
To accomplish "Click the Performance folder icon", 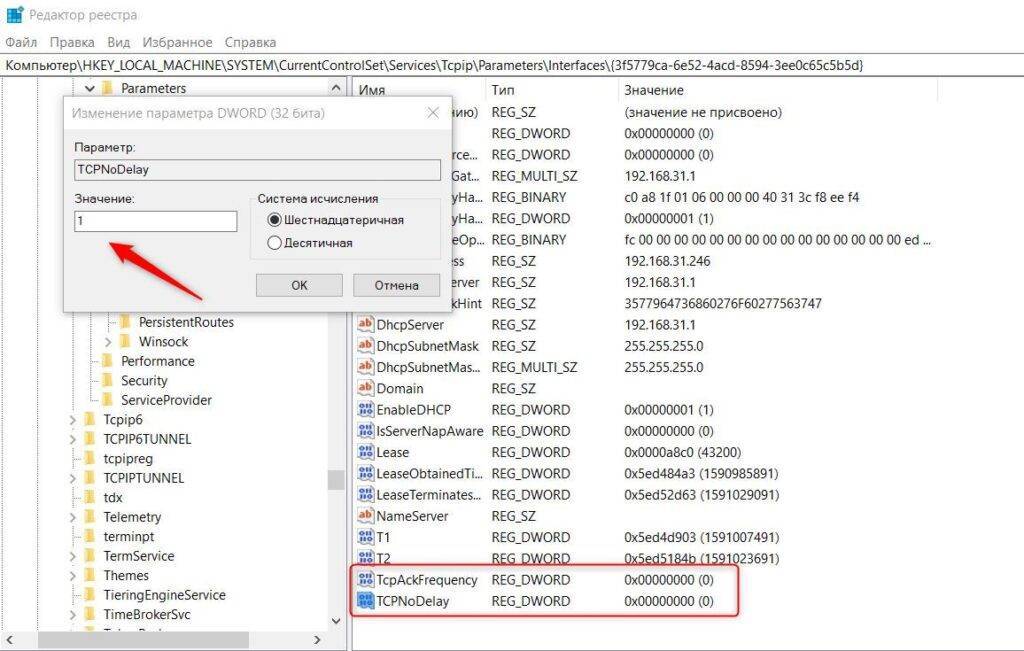I will tap(108, 361).
